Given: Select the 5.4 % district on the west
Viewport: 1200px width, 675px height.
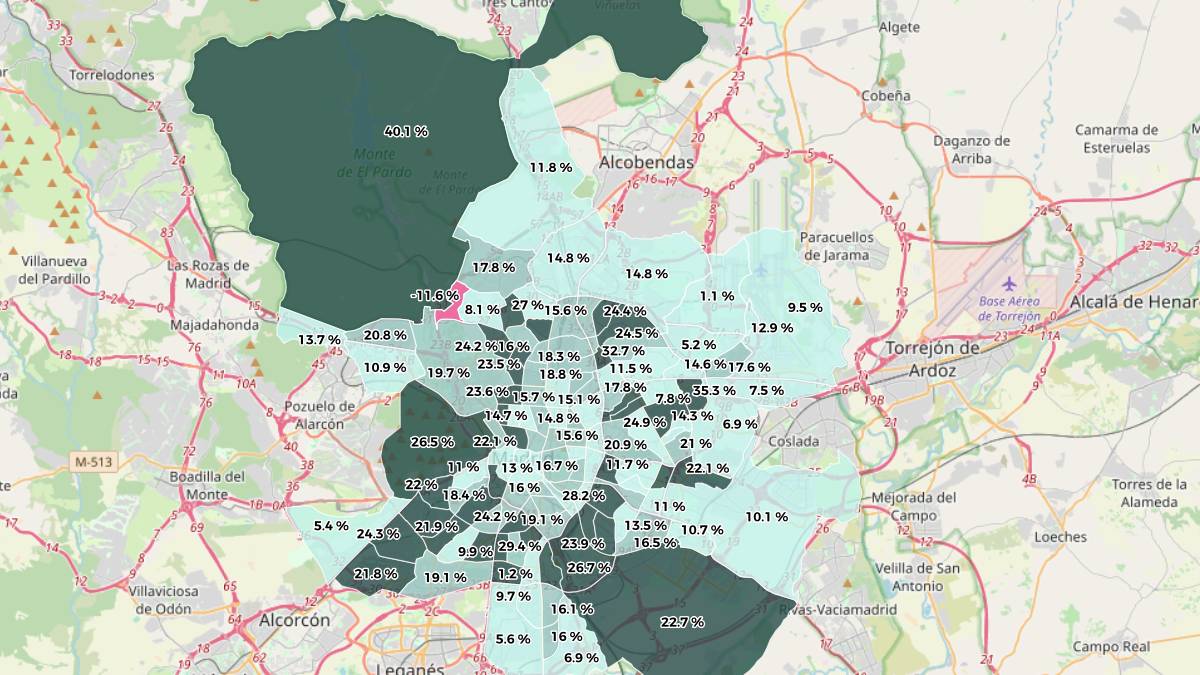Looking at the screenshot, I should (330, 526).
